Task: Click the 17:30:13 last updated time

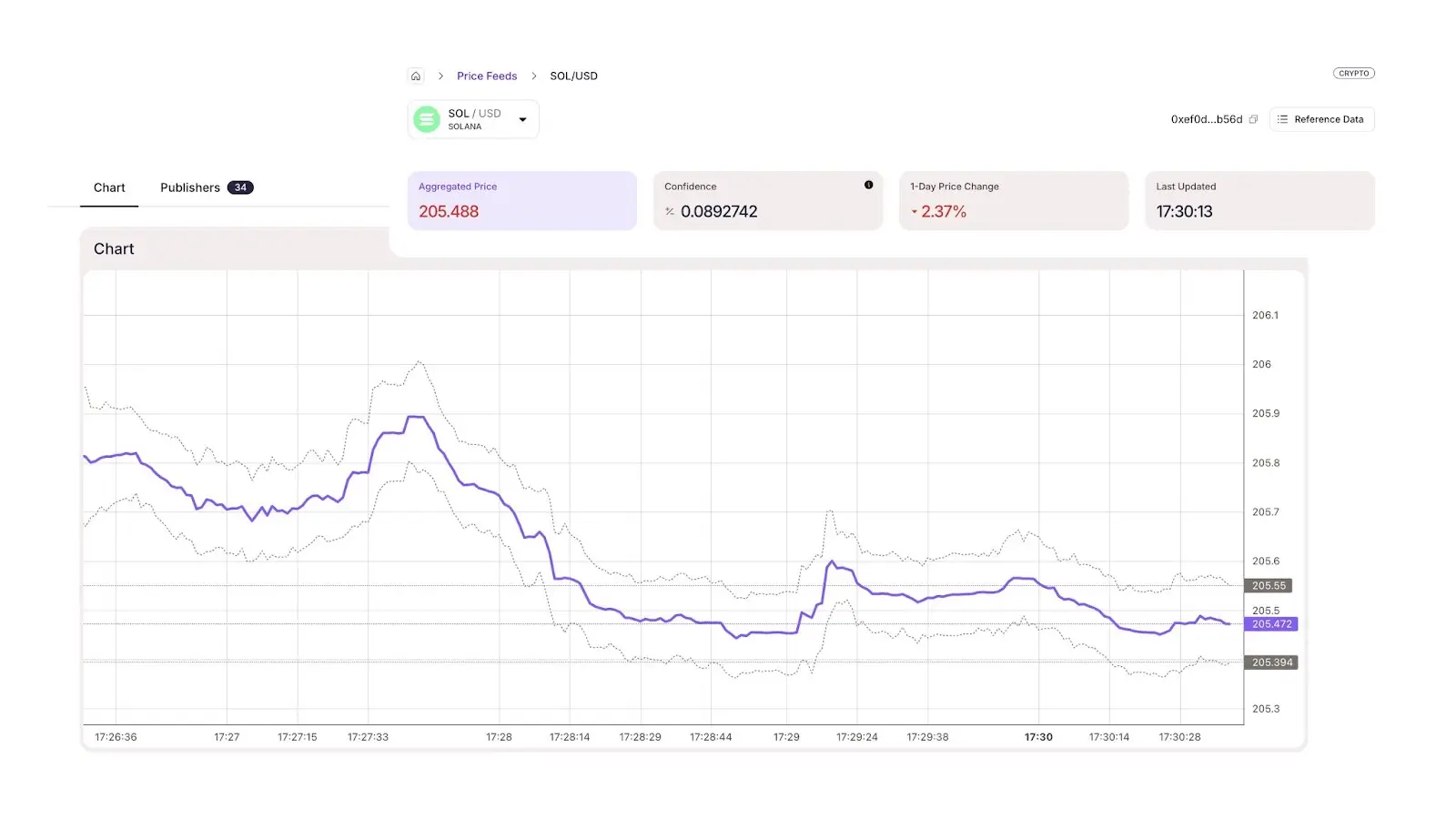Action: tap(1184, 211)
